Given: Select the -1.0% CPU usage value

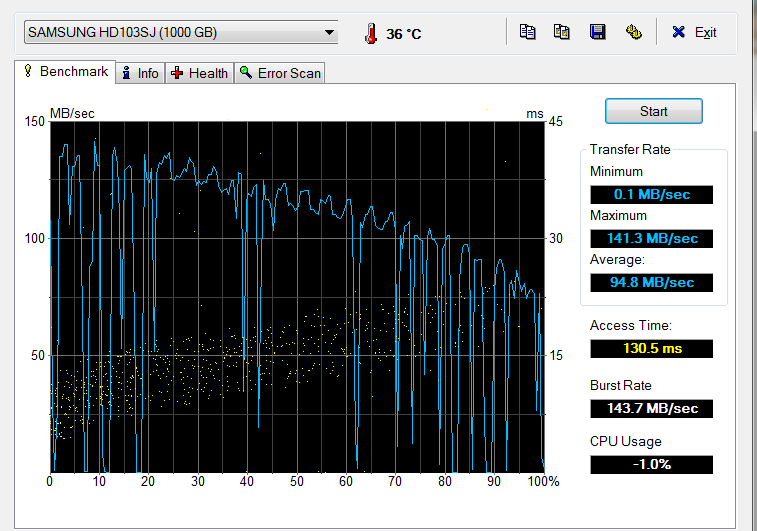Looking at the screenshot, I should (651, 464).
